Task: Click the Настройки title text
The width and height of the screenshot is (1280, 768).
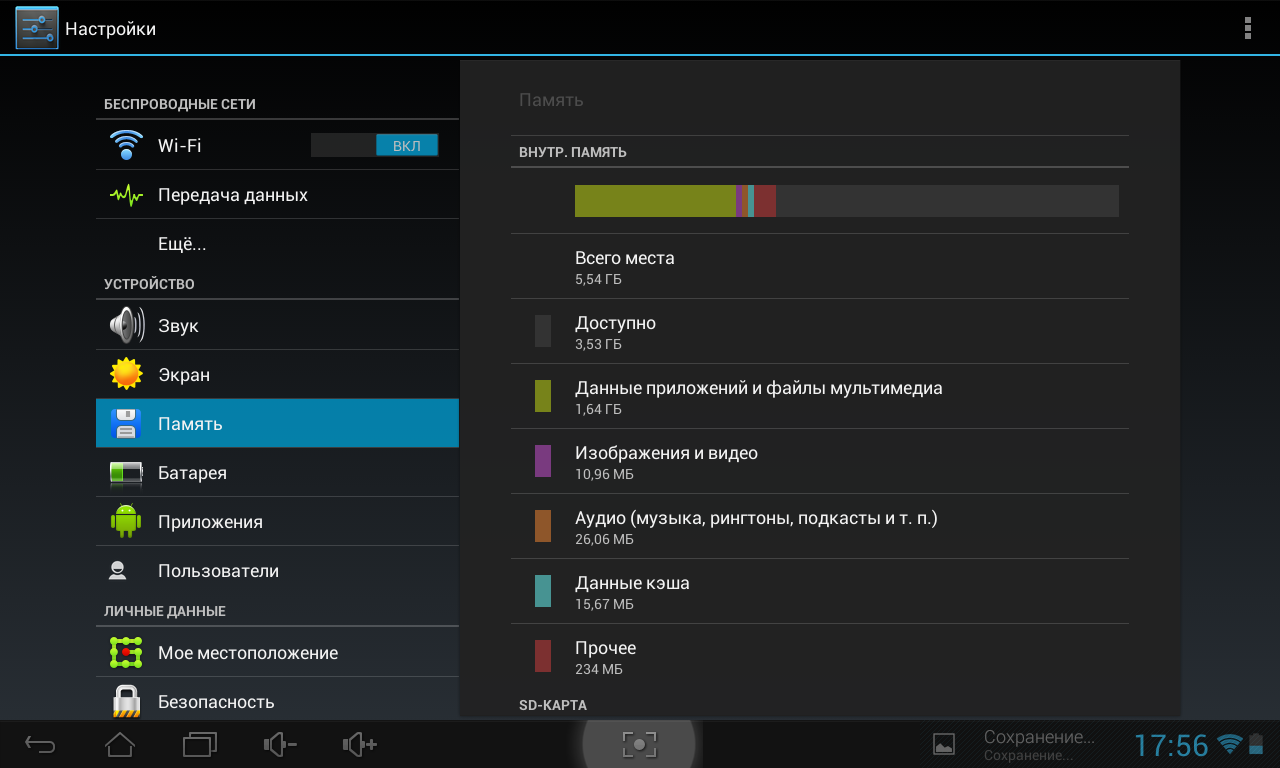Action: click(110, 29)
